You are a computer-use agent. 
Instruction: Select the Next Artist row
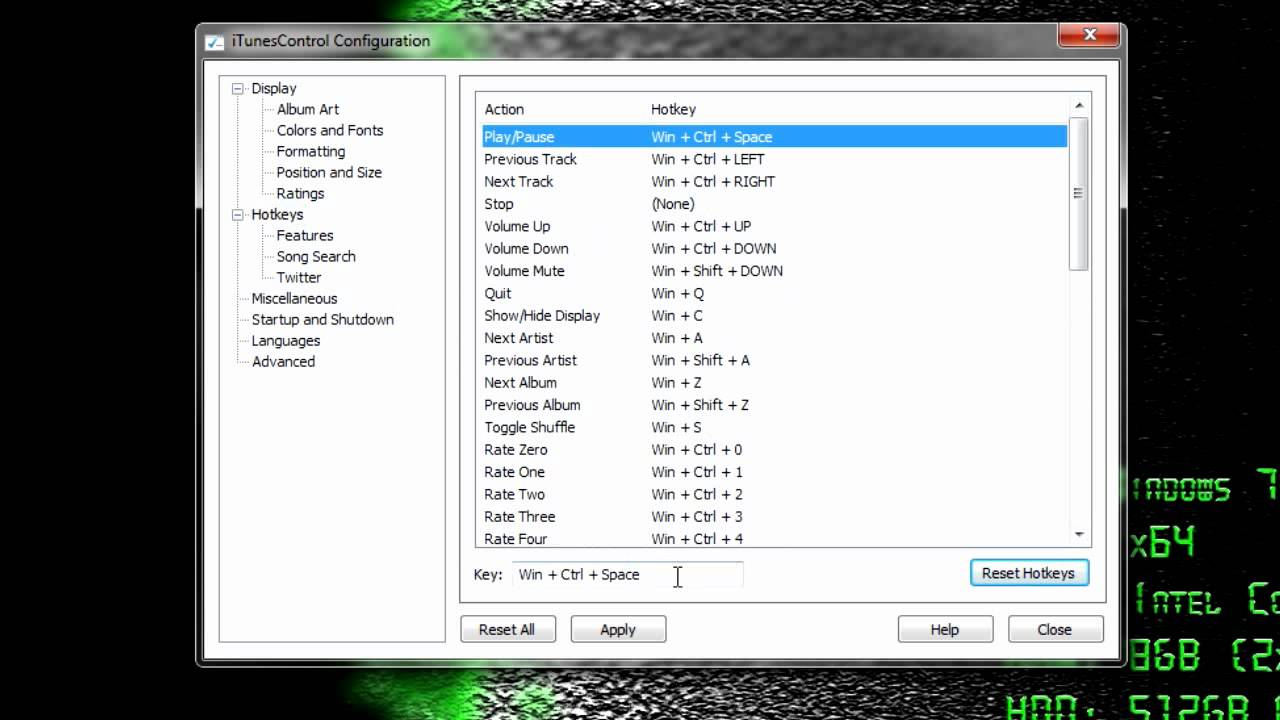pyautogui.click(x=775, y=338)
